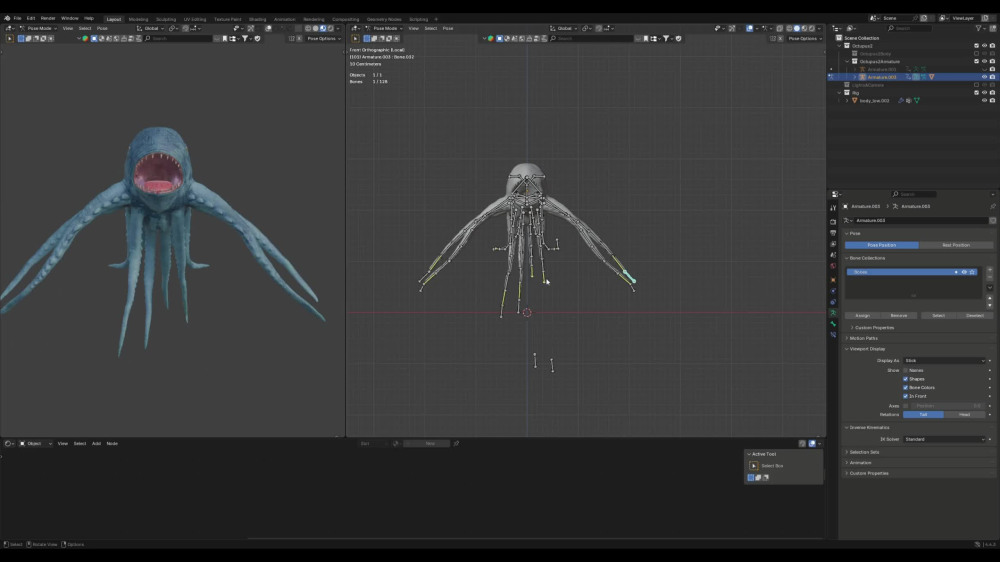Open the Bone properties tab icon
Viewport: 1000px width, 562px height.
[x=833, y=323]
